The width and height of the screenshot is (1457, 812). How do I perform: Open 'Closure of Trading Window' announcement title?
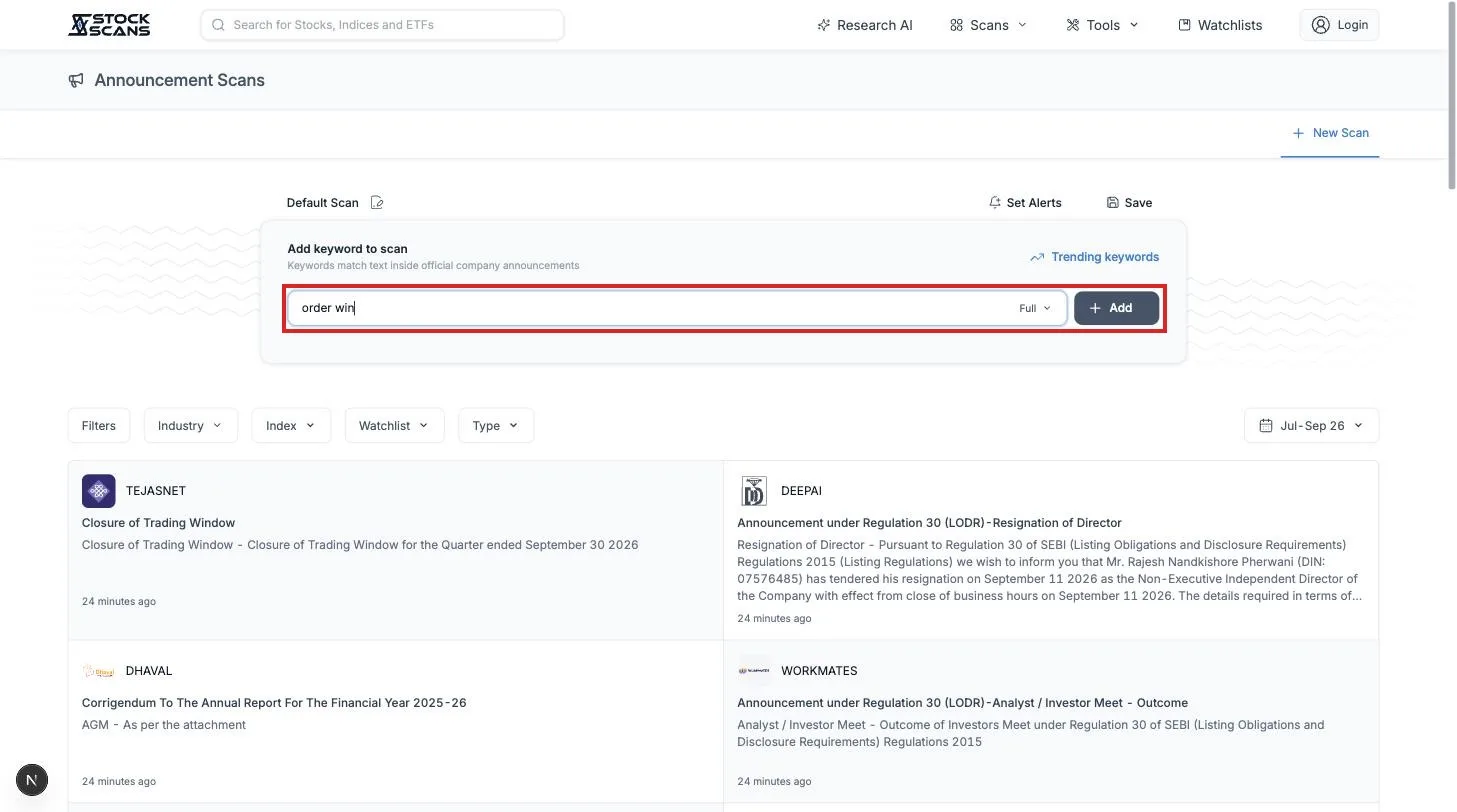pos(158,523)
